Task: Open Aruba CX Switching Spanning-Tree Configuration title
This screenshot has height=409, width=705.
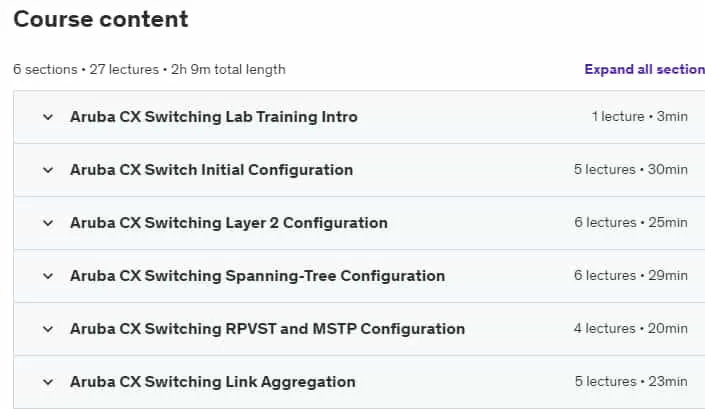Action: tap(257, 276)
